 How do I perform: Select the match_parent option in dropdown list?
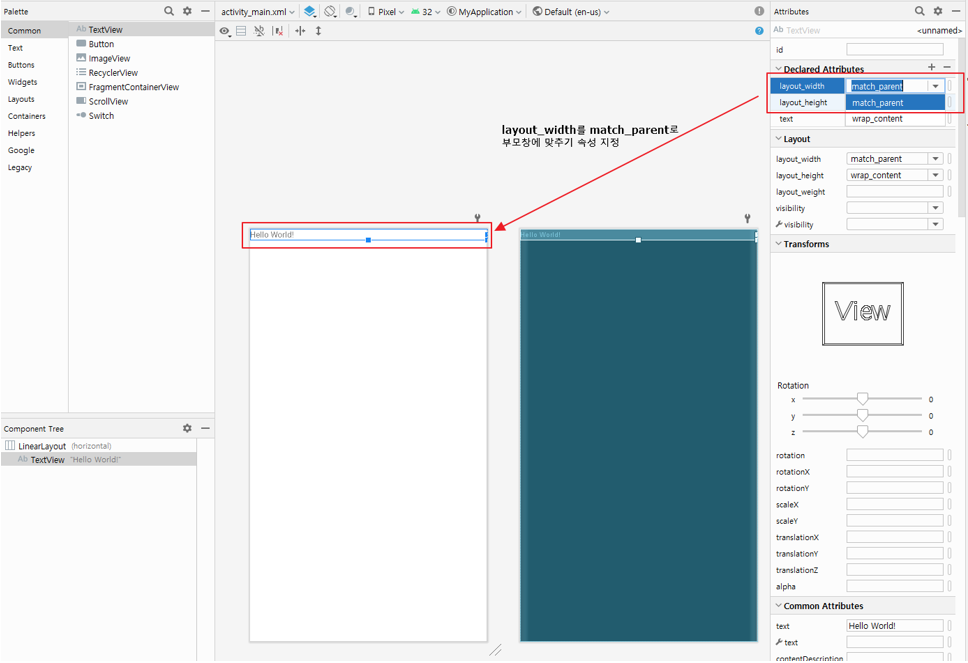(x=895, y=102)
